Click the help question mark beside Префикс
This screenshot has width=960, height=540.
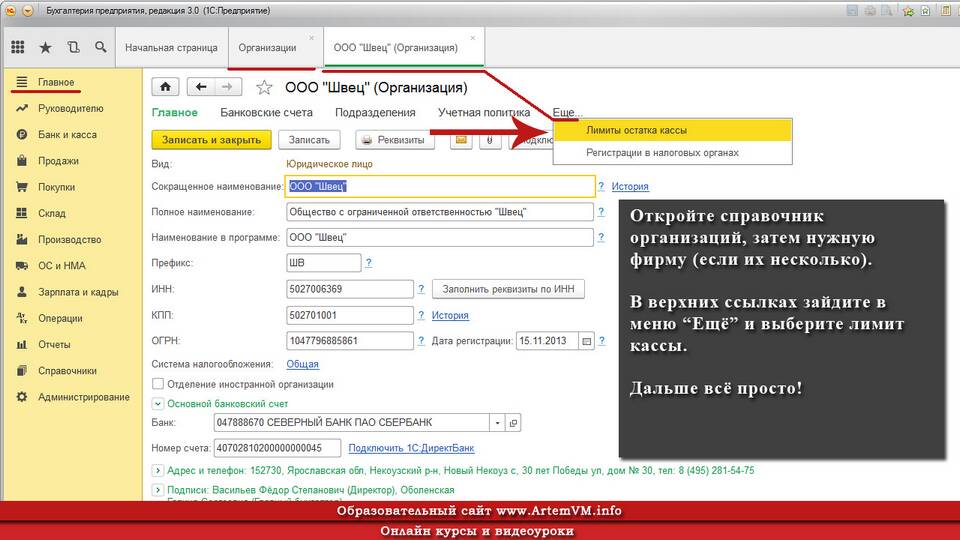click(369, 263)
